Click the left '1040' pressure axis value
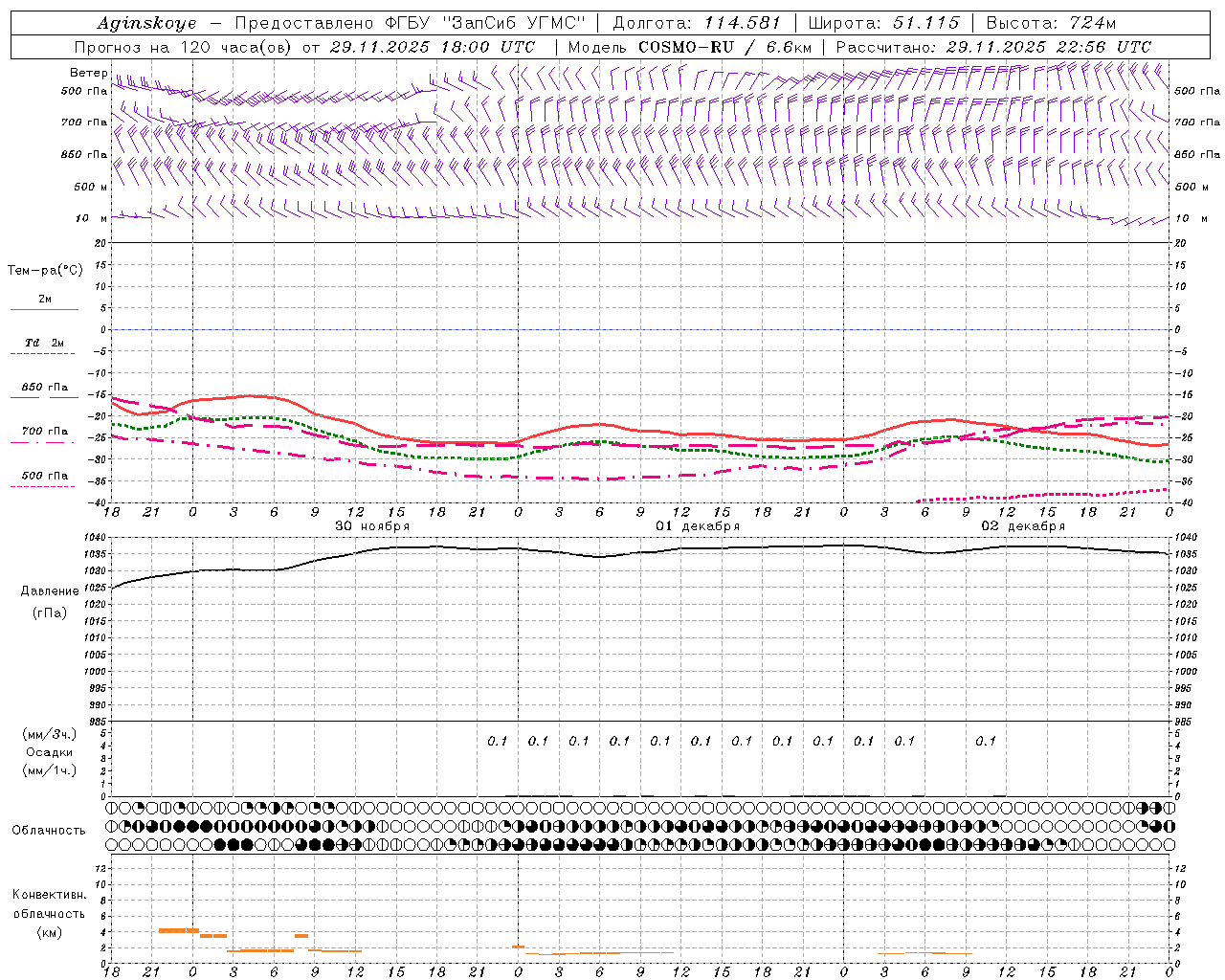Viewport: 1225px width, 980px height. pyautogui.click(x=95, y=538)
